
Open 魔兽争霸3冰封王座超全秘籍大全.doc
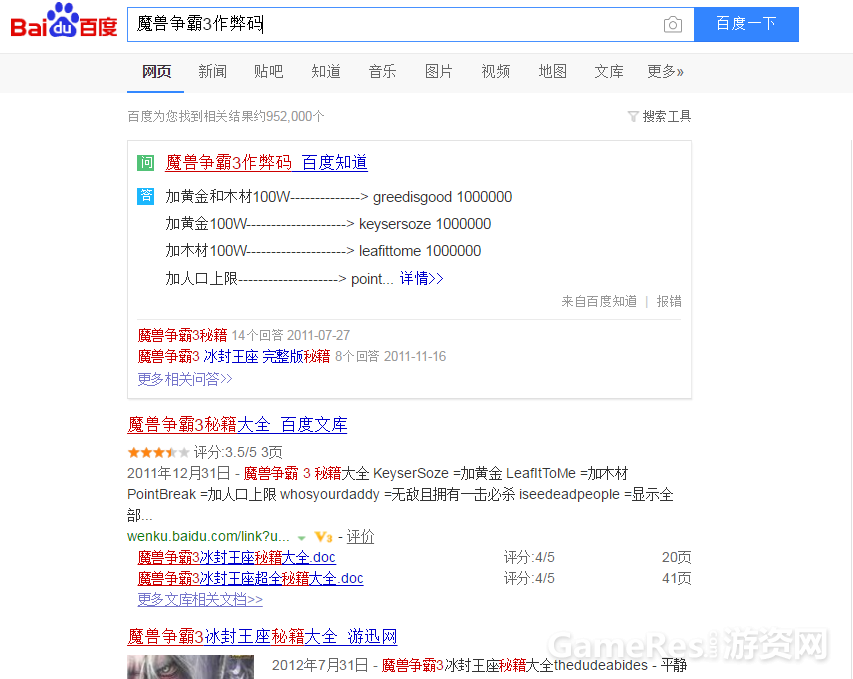point(250,578)
